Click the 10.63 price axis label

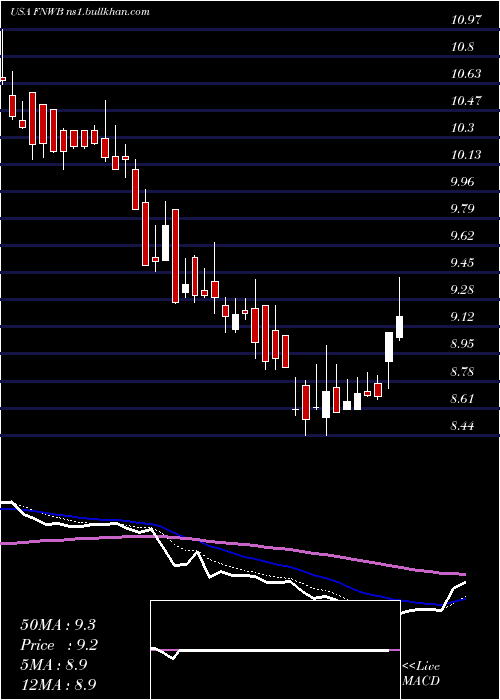pyautogui.click(x=467, y=74)
